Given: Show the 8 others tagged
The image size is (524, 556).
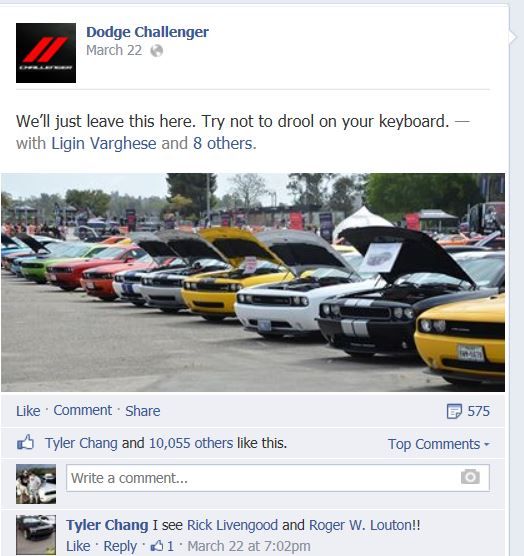Looking at the screenshot, I should (x=223, y=144).
